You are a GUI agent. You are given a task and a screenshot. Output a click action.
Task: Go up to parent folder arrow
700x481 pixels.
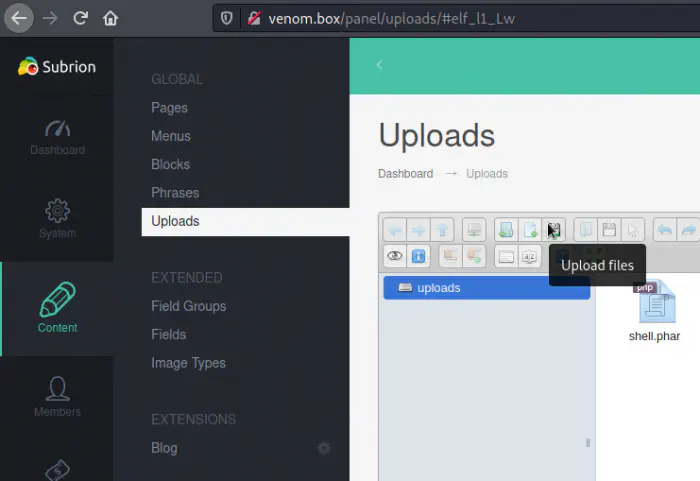pos(442,230)
